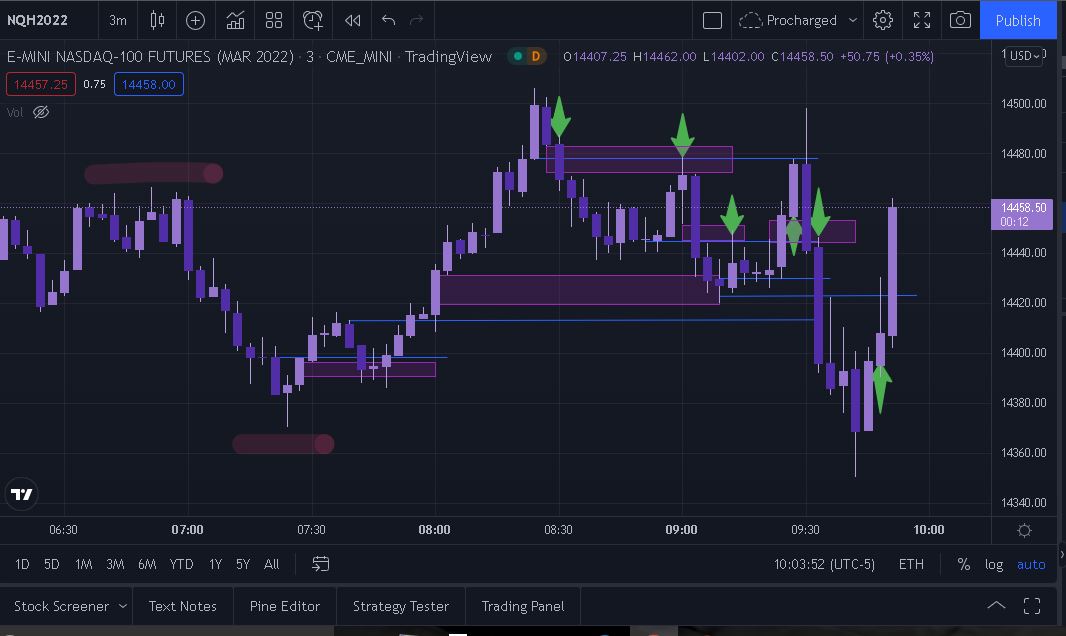Open the NQH2022 symbol search
The width and height of the screenshot is (1066, 636).
(x=37, y=20)
